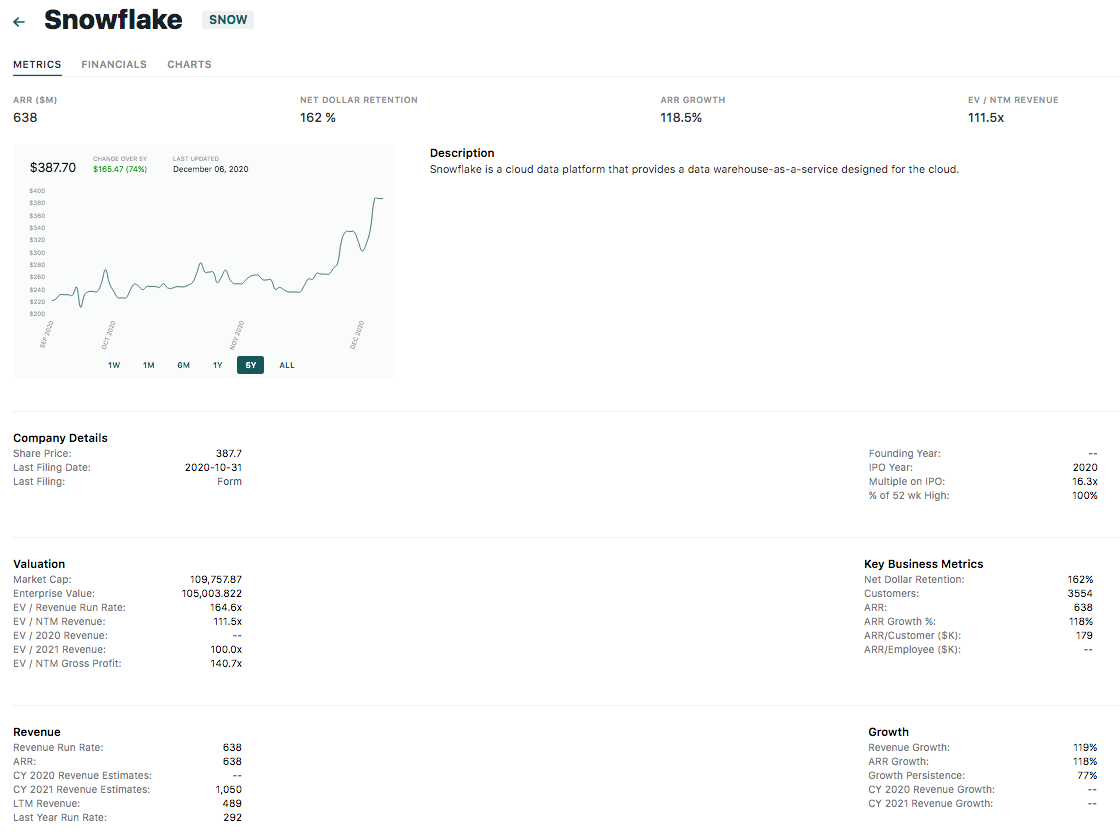Click the December 06, 2020 date
1120x838 pixels.
coord(211,169)
